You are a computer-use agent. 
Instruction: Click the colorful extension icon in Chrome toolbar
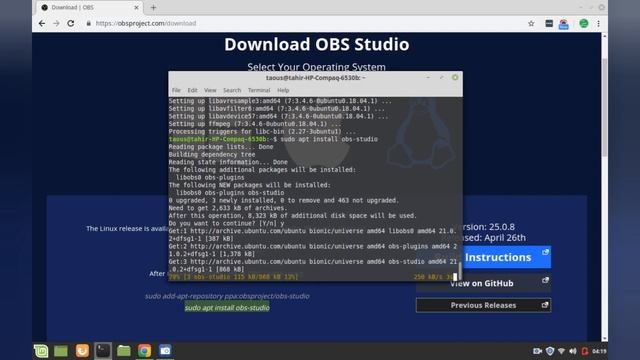tap(564, 24)
